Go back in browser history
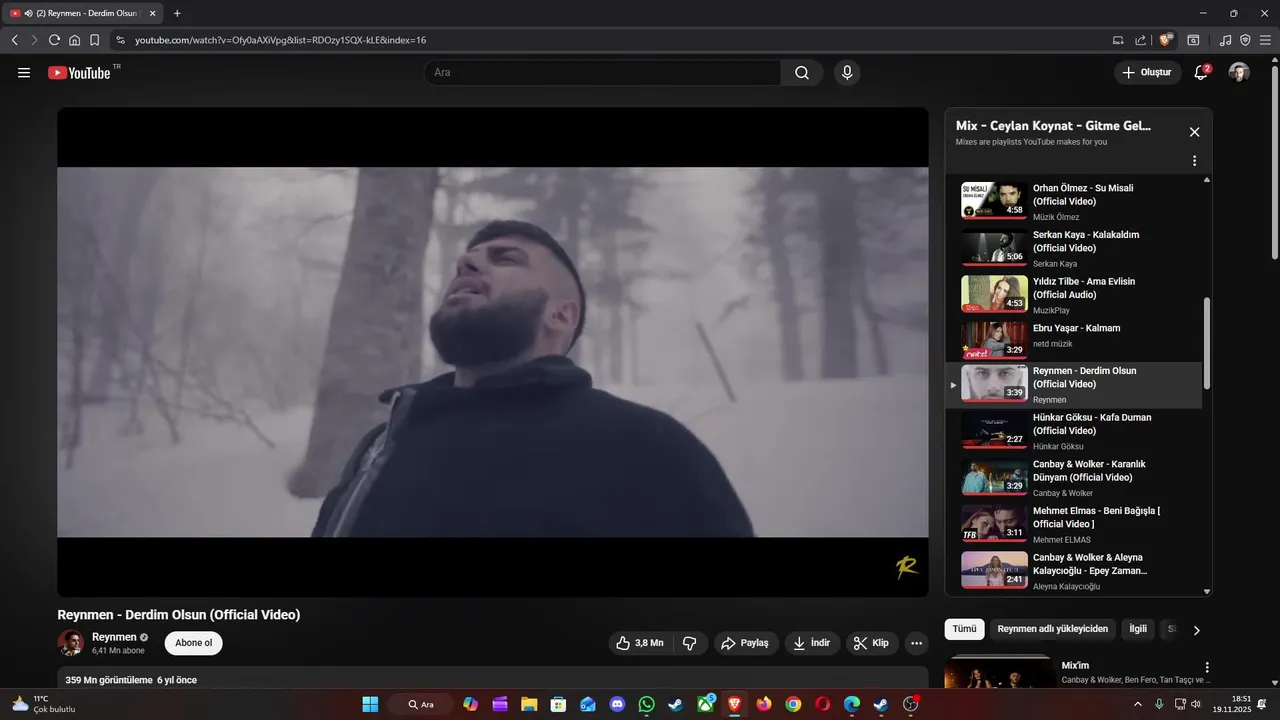The image size is (1280, 720). click(15, 40)
